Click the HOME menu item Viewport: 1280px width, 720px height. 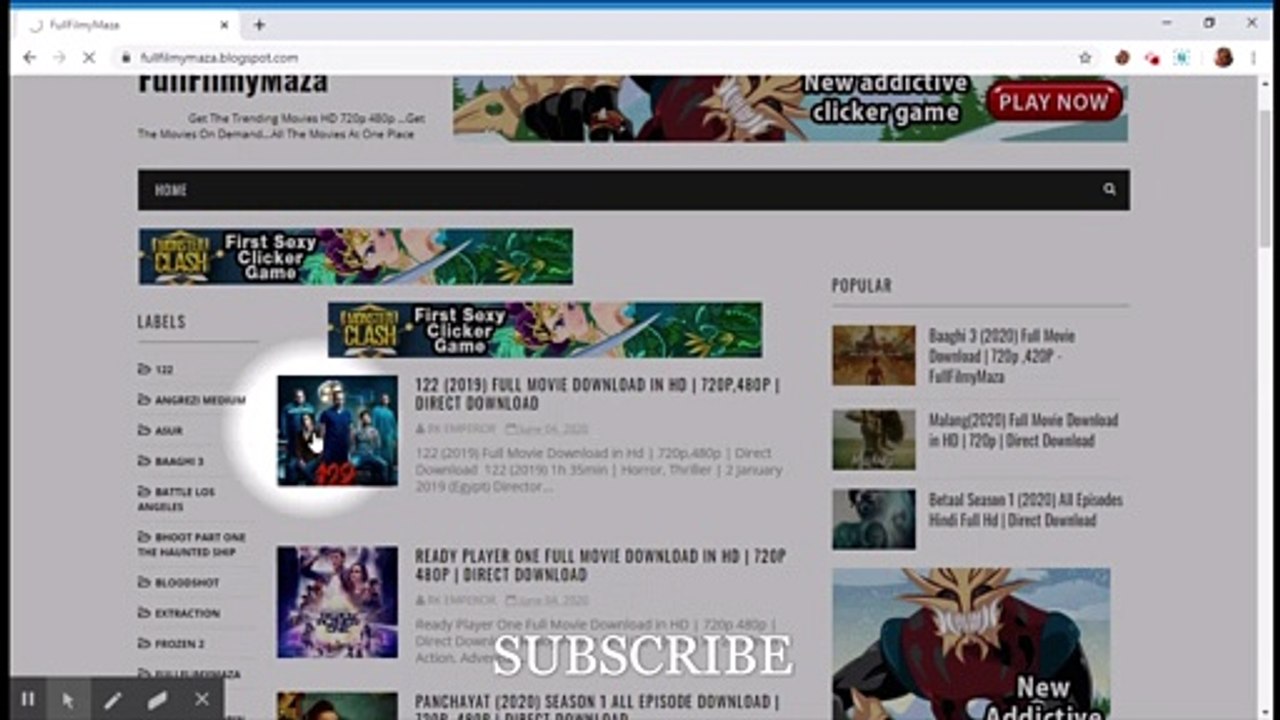tap(171, 190)
